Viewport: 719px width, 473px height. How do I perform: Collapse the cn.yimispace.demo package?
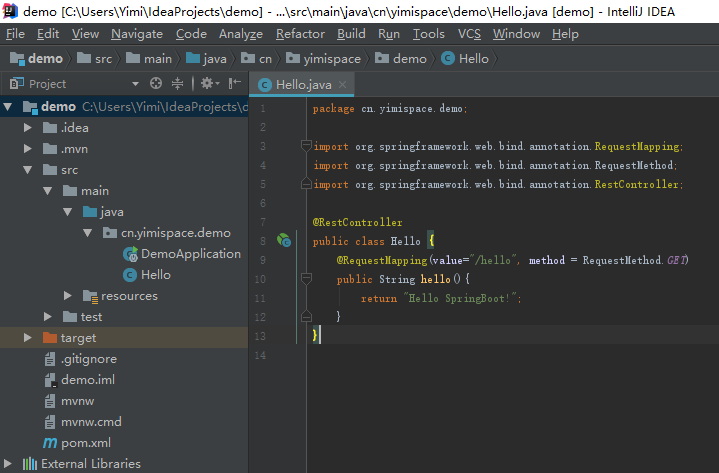click(88, 233)
